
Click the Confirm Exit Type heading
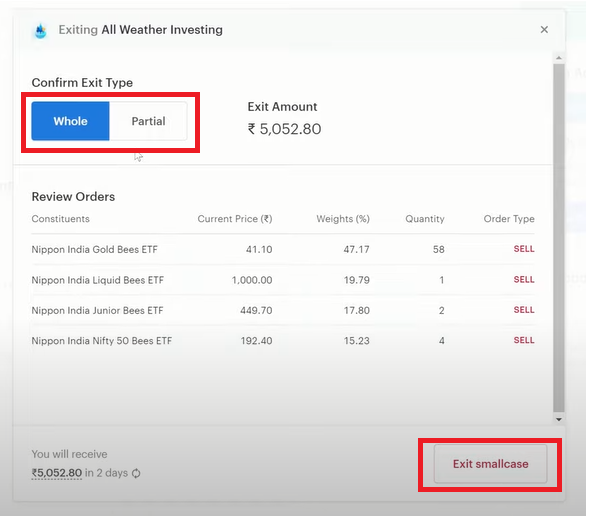pyautogui.click(x=82, y=83)
